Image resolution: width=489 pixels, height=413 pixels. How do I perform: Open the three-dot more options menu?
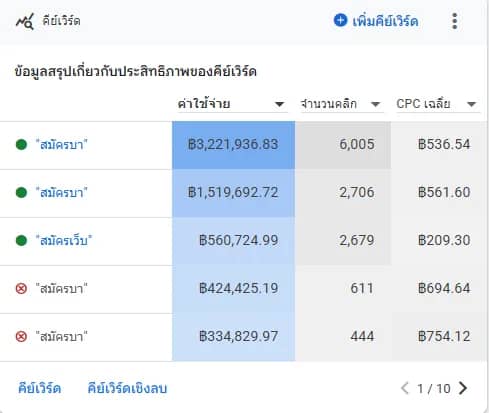tap(455, 21)
